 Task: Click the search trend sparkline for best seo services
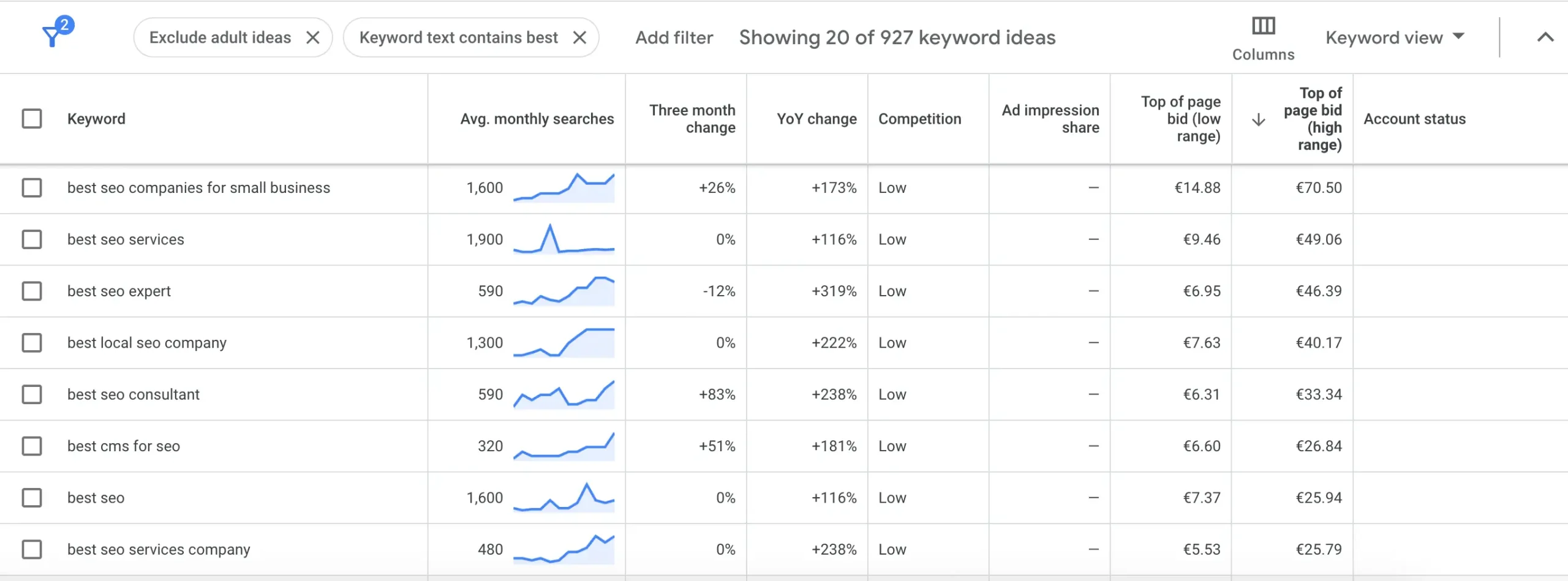(563, 239)
